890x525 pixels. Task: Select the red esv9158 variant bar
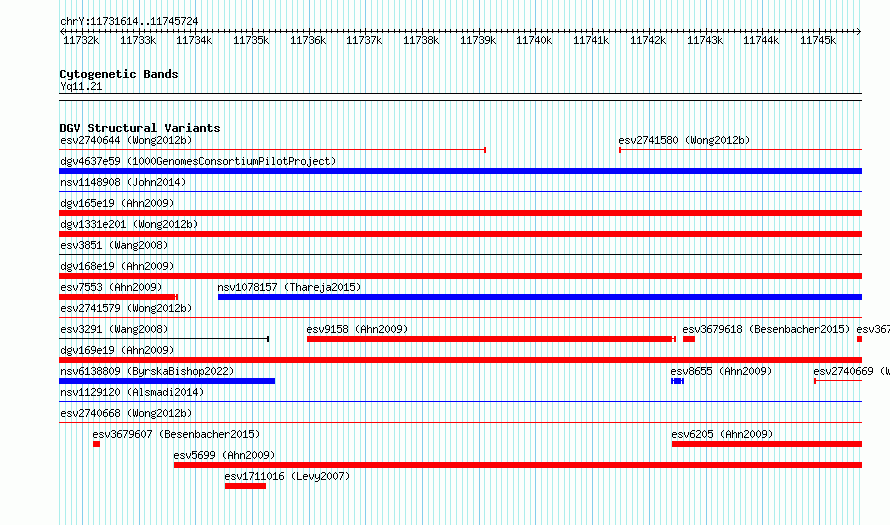[x=492, y=339]
